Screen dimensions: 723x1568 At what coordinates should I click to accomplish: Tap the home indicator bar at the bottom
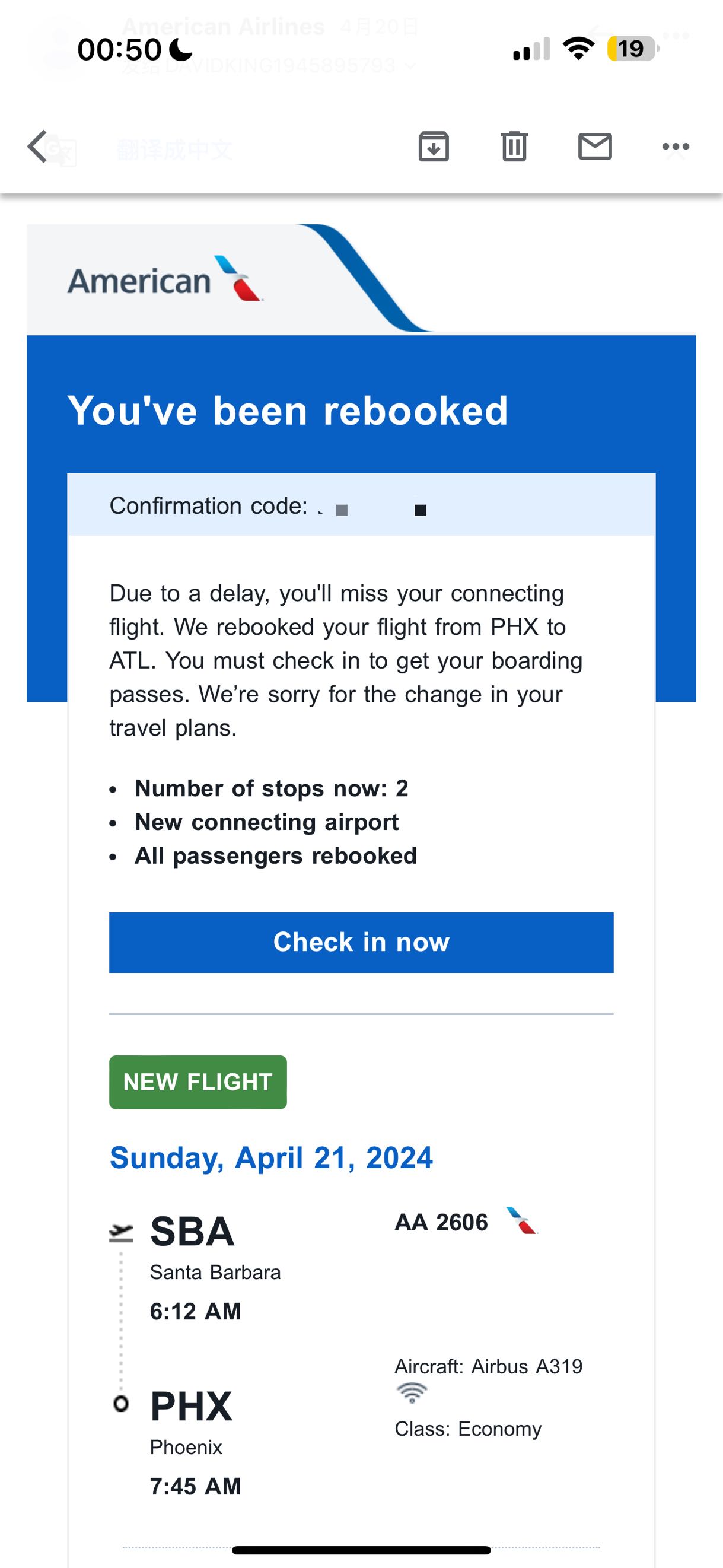pyautogui.click(x=361, y=1550)
